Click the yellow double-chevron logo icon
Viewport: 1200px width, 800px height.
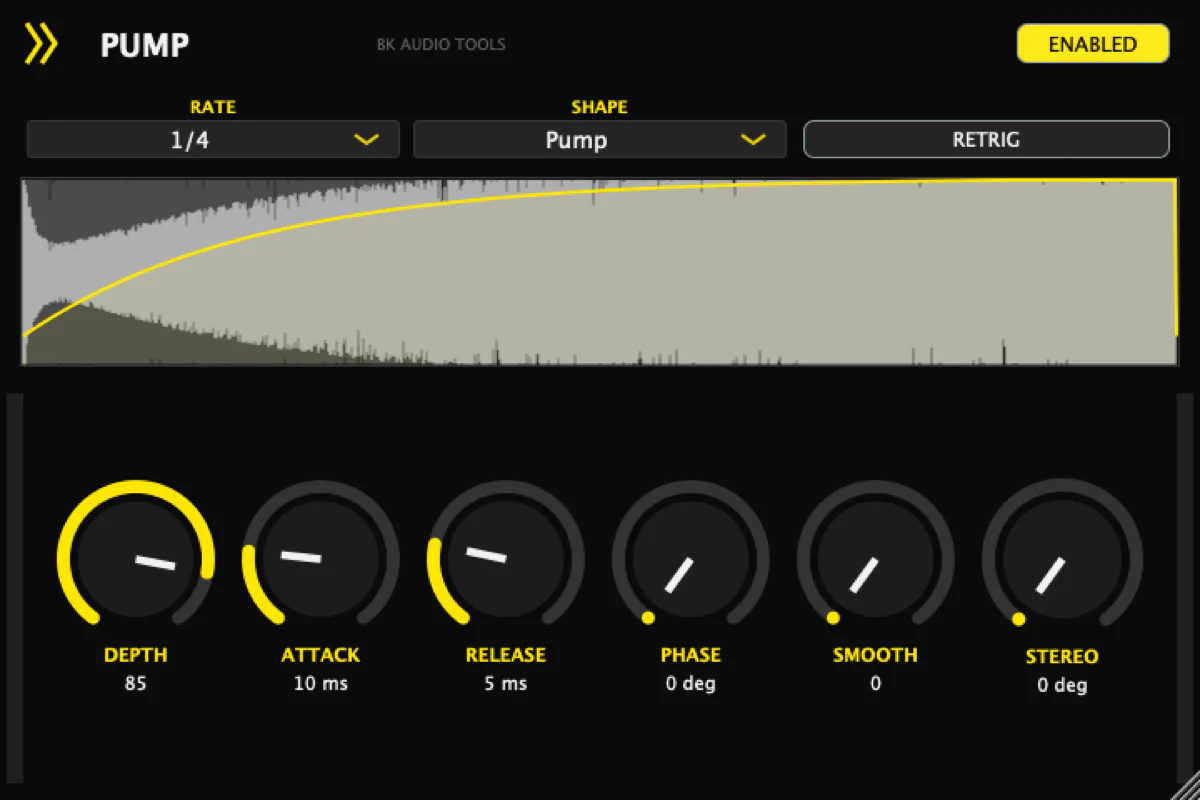click(41, 44)
